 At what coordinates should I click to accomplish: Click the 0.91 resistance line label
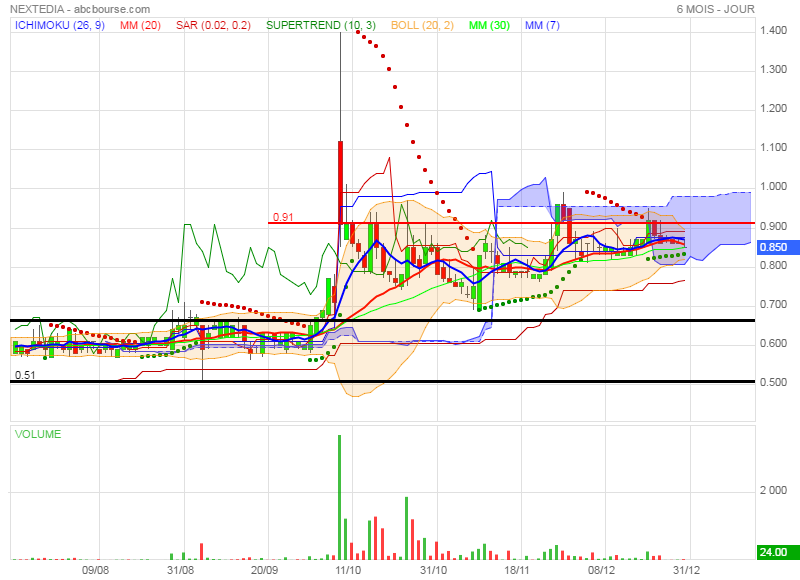tap(283, 217)
